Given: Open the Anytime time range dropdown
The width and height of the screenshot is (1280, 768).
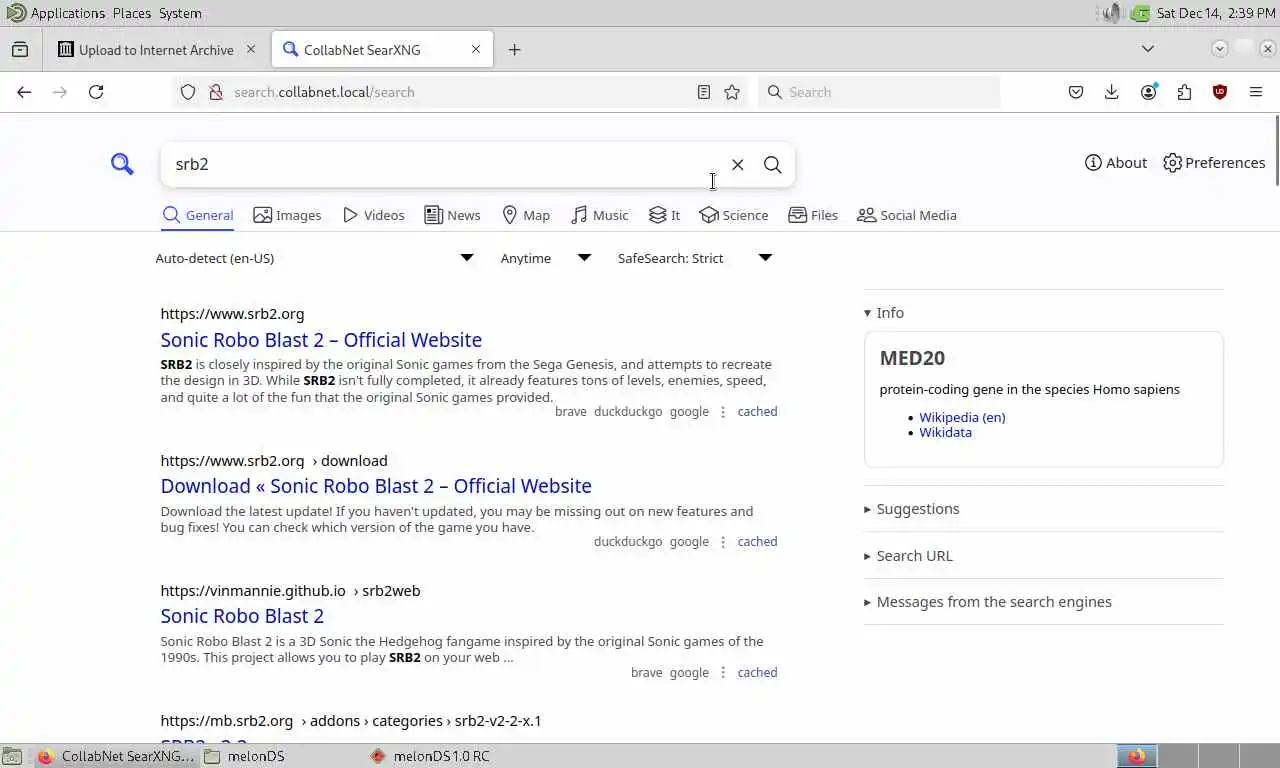Looking at the screenshot, I should pyautogui.click(x=546, y=258).
